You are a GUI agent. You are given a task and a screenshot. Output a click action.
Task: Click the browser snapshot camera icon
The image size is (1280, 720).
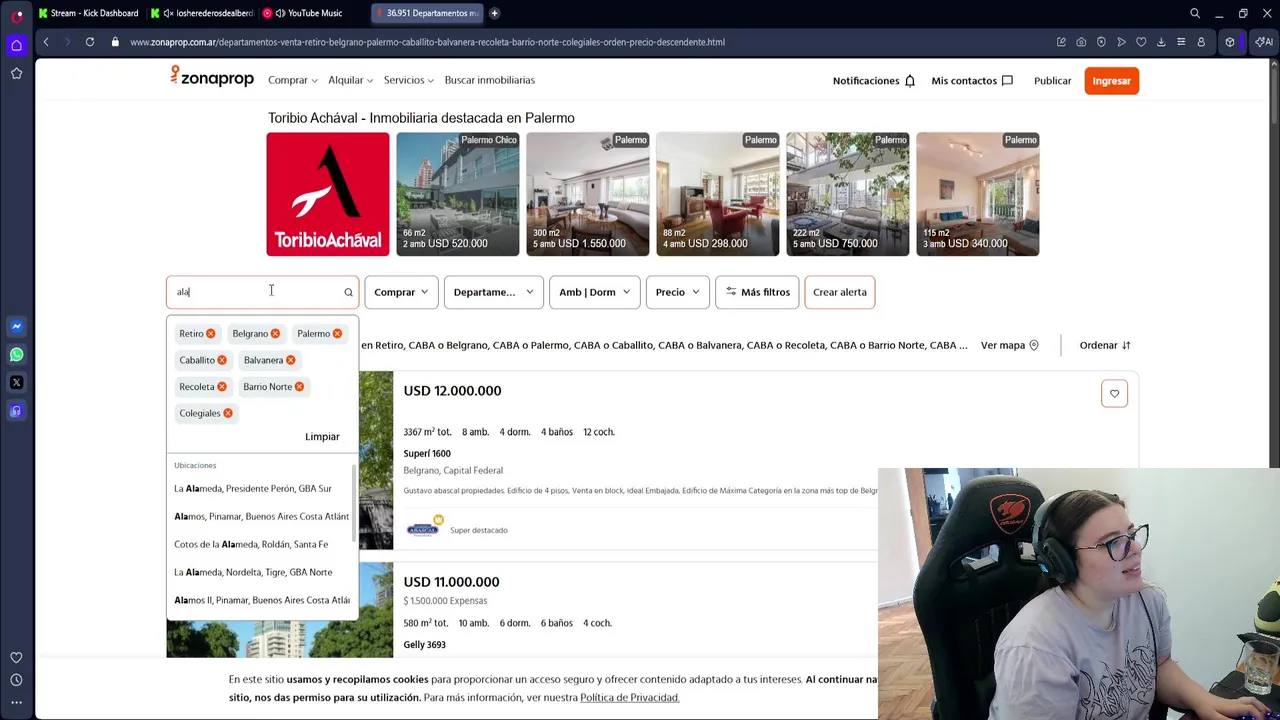pos(1081,42)
